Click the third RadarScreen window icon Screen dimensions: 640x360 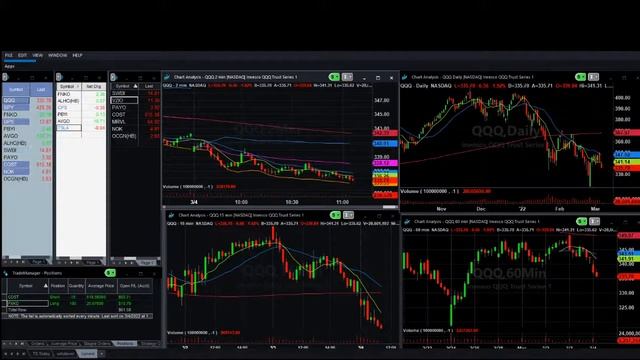113,77
